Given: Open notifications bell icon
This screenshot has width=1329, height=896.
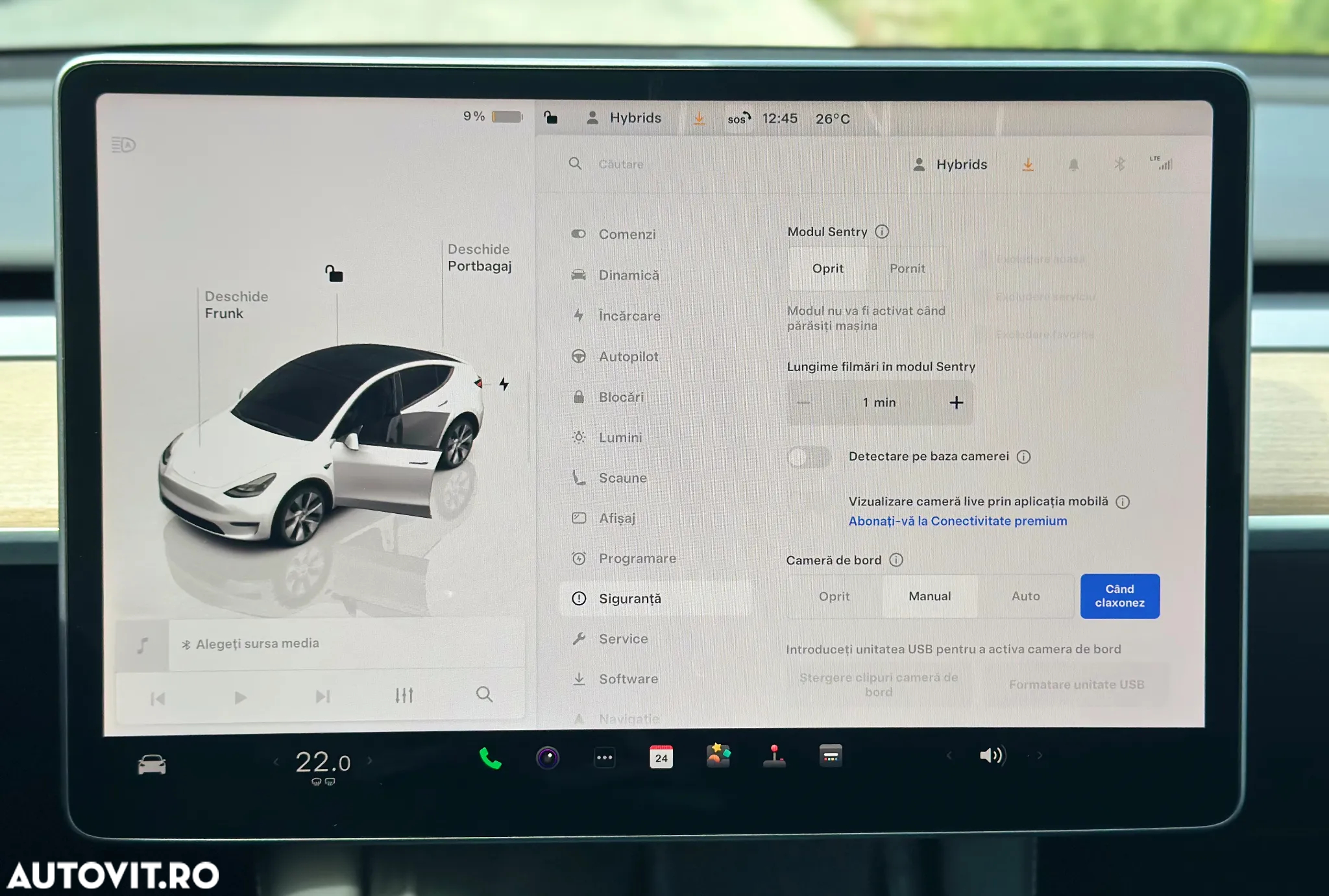Looking at the screenshot, I should coord(1074,165).
